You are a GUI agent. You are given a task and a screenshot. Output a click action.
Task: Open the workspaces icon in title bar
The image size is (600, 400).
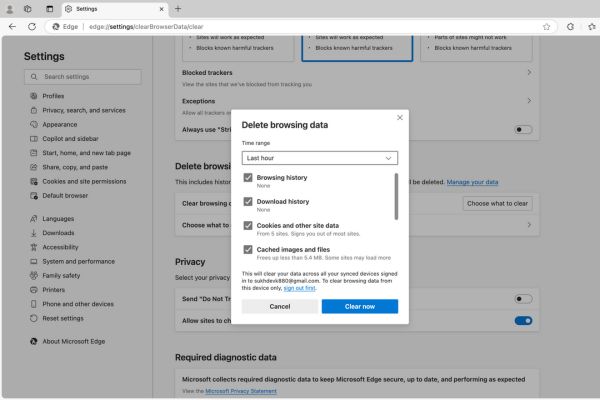(28, 9)
